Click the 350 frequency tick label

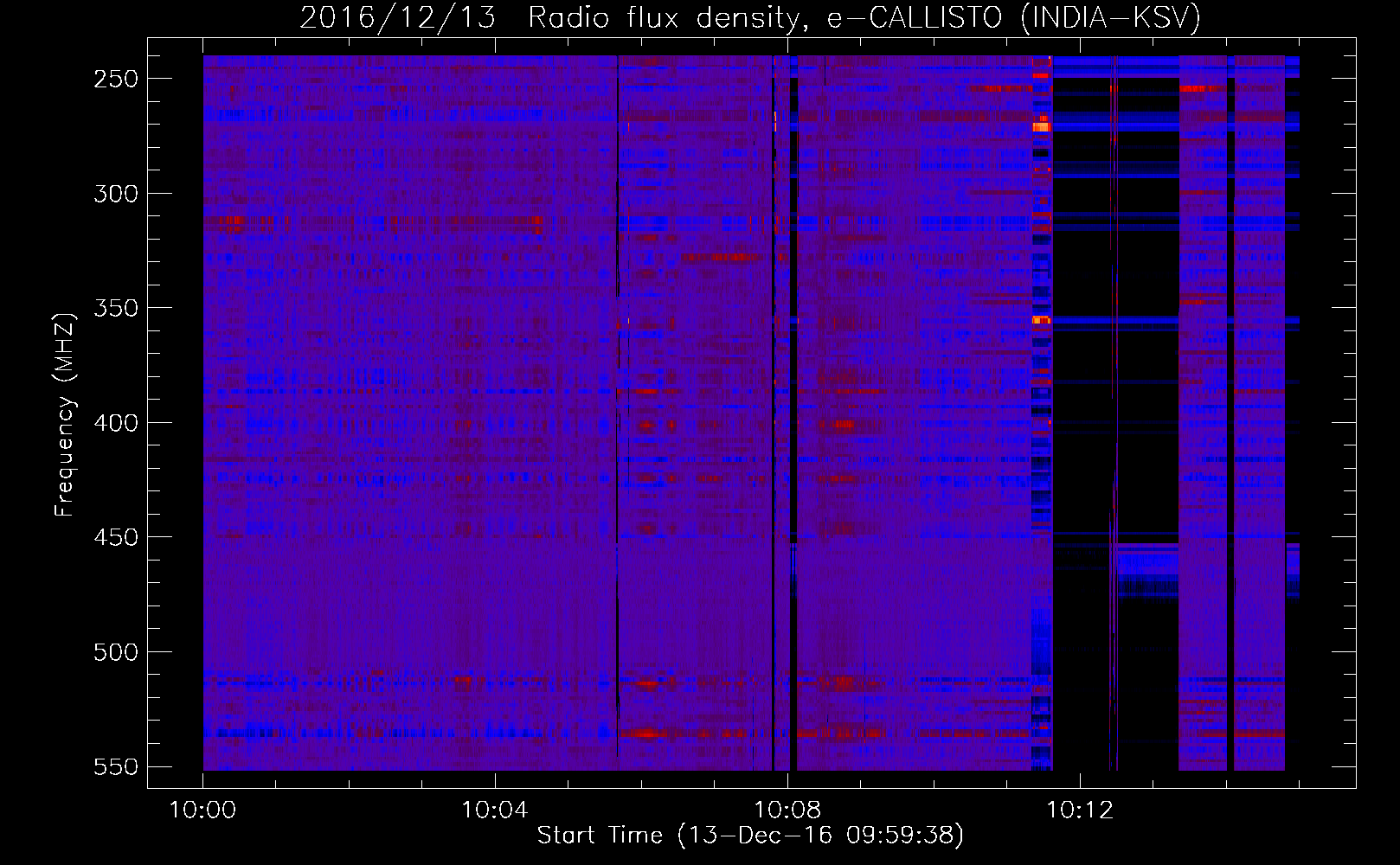tap(116, 309)
